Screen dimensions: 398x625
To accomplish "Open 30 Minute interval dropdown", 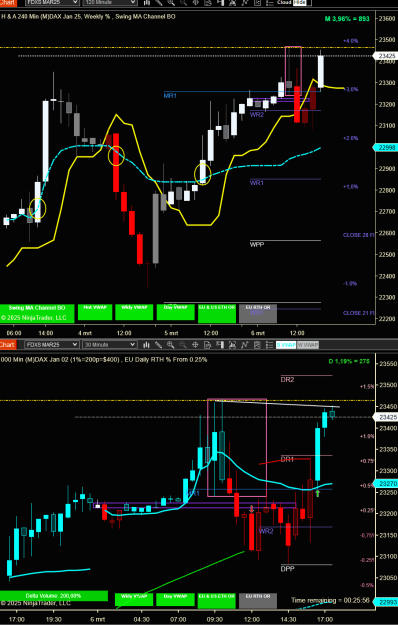I will 110,345.
